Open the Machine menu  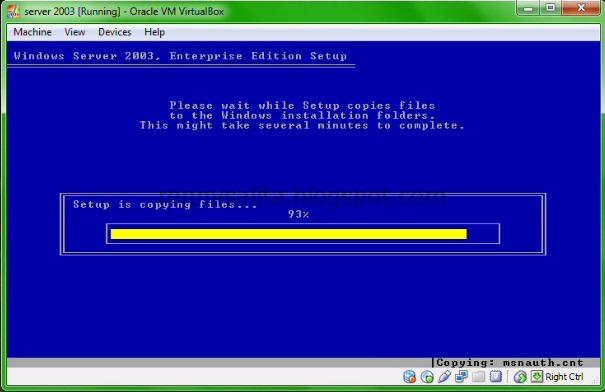click(x=32, y=32)
